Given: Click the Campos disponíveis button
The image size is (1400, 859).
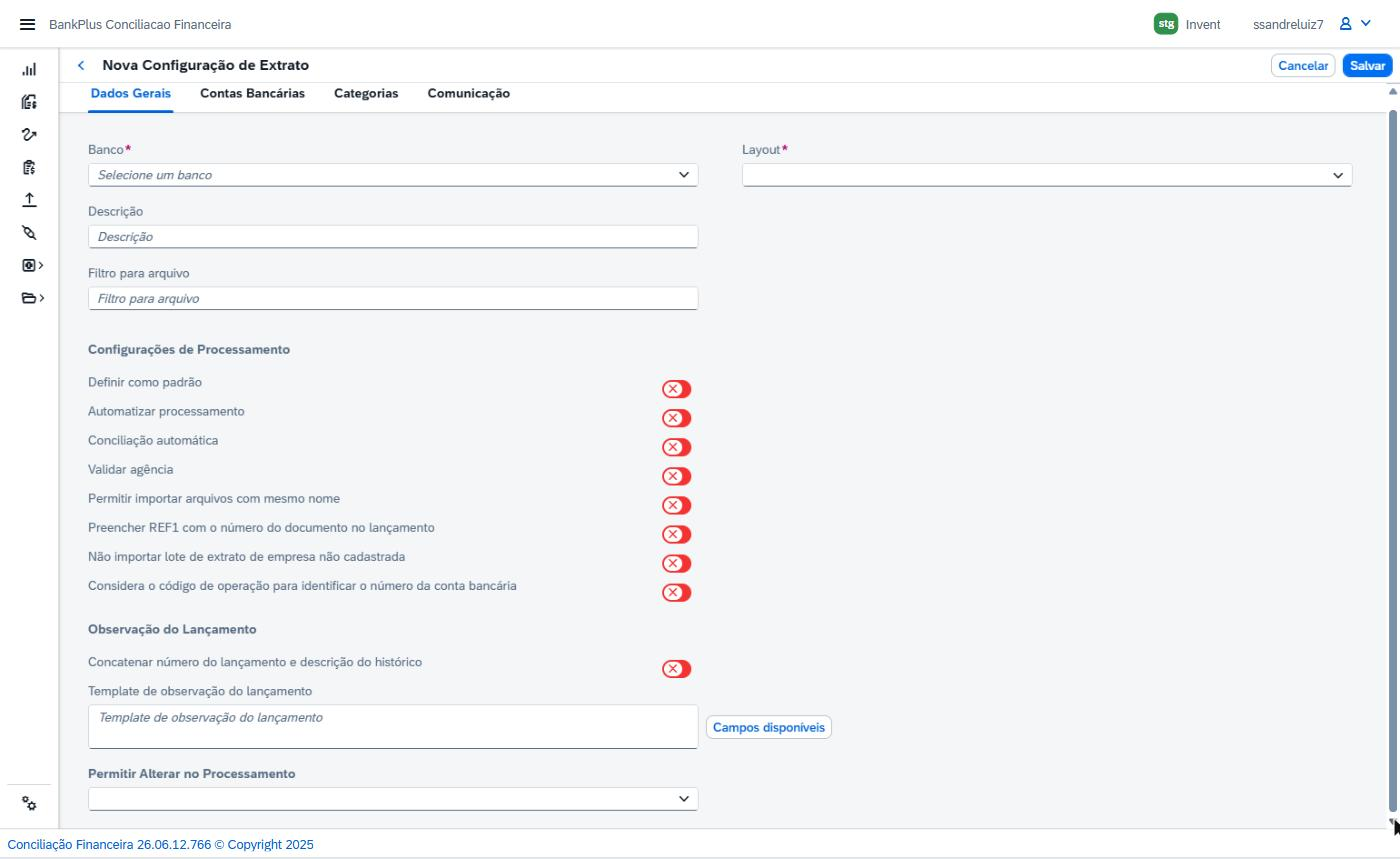Looking at the screenshot, I should coord(769,727).
